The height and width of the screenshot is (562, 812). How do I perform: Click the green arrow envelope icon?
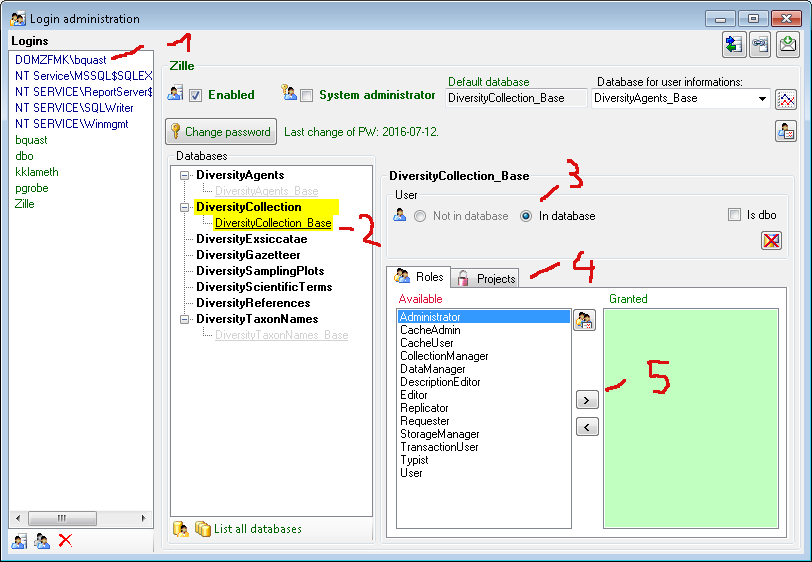point(787,44)
